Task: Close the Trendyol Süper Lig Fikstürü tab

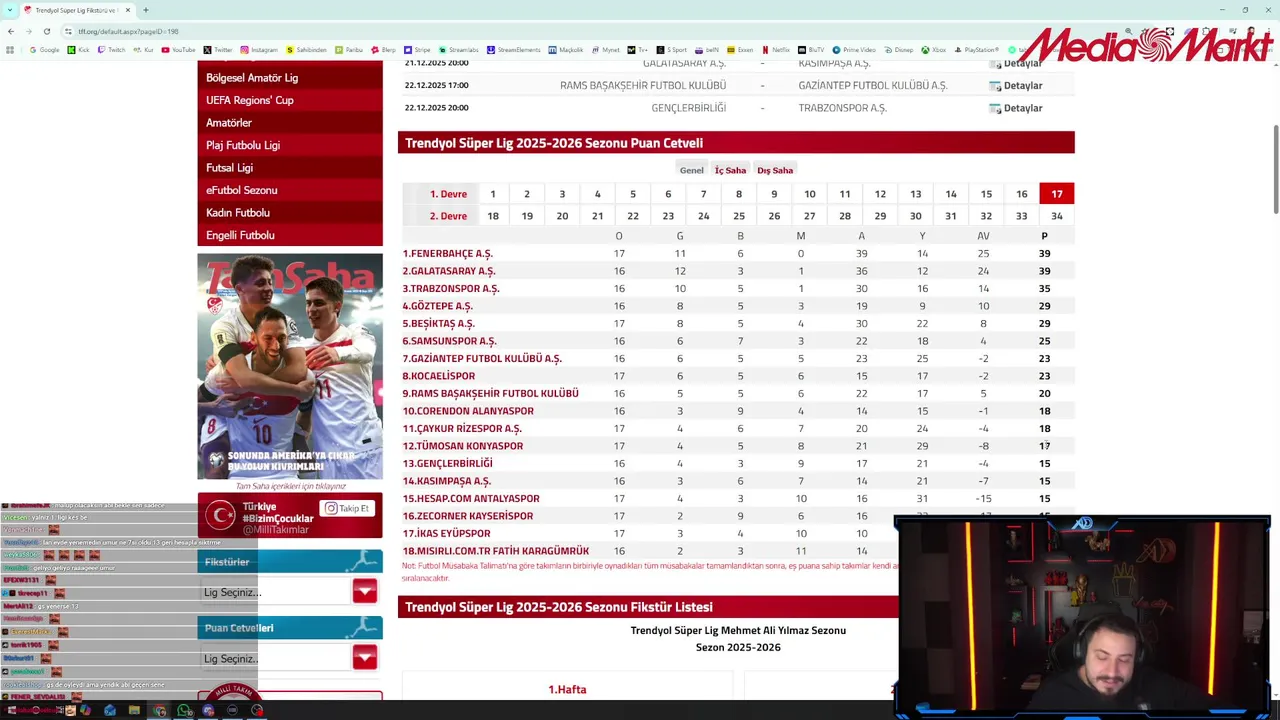Action: (128, 10)
